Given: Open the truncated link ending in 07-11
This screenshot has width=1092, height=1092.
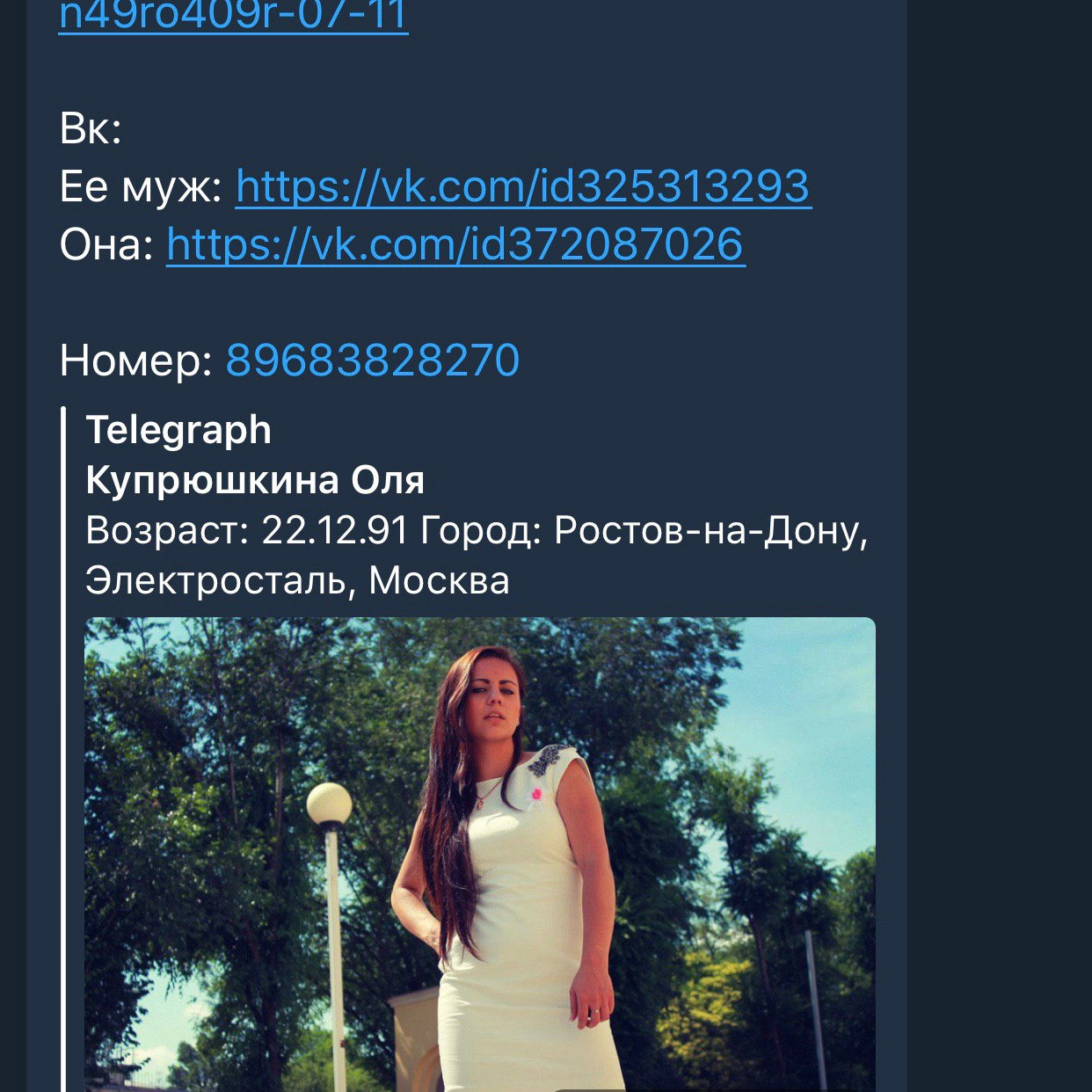Looking at the screenshot, I should click(x=233, y=16).
